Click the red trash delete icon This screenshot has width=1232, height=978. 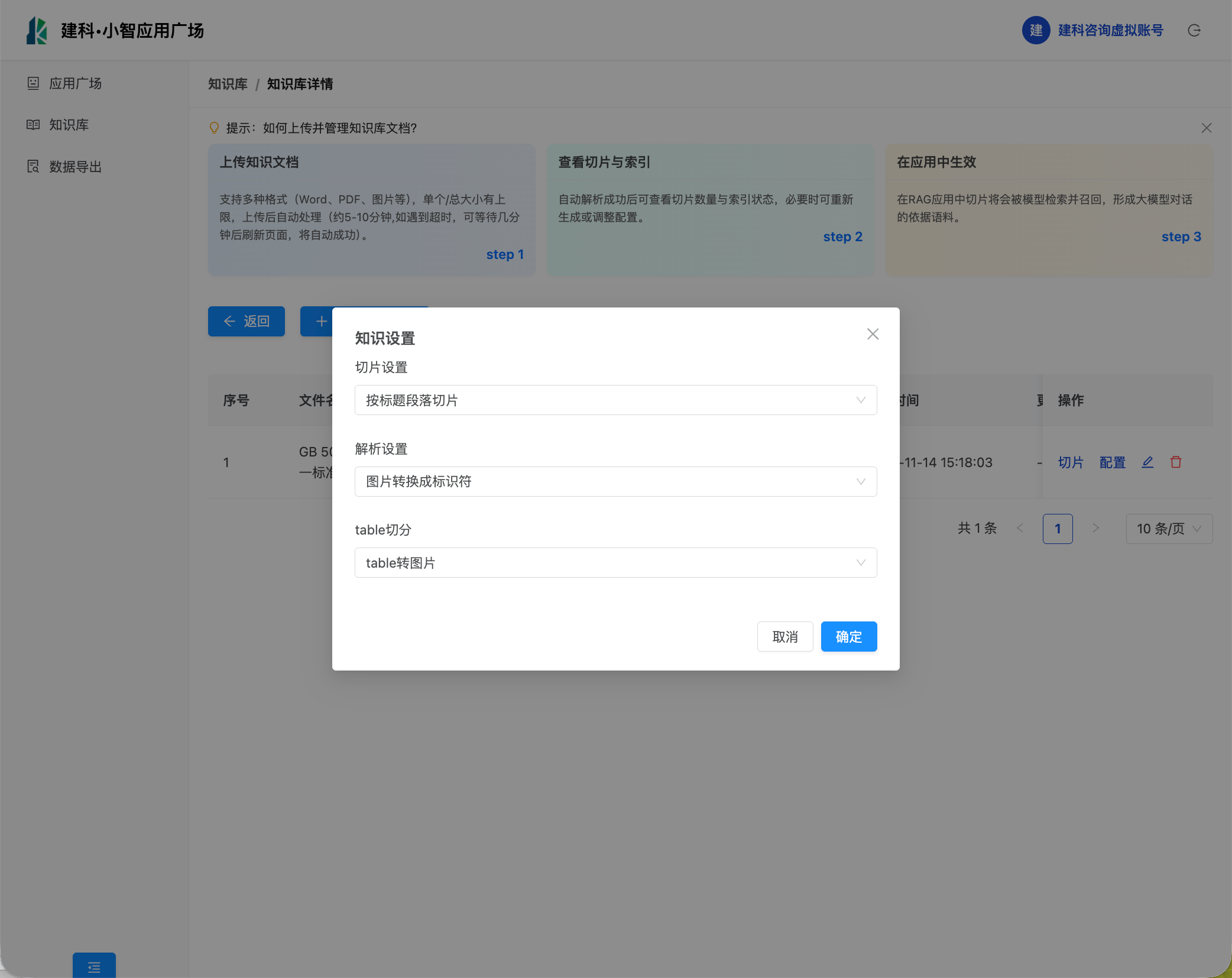point(1176,462)
